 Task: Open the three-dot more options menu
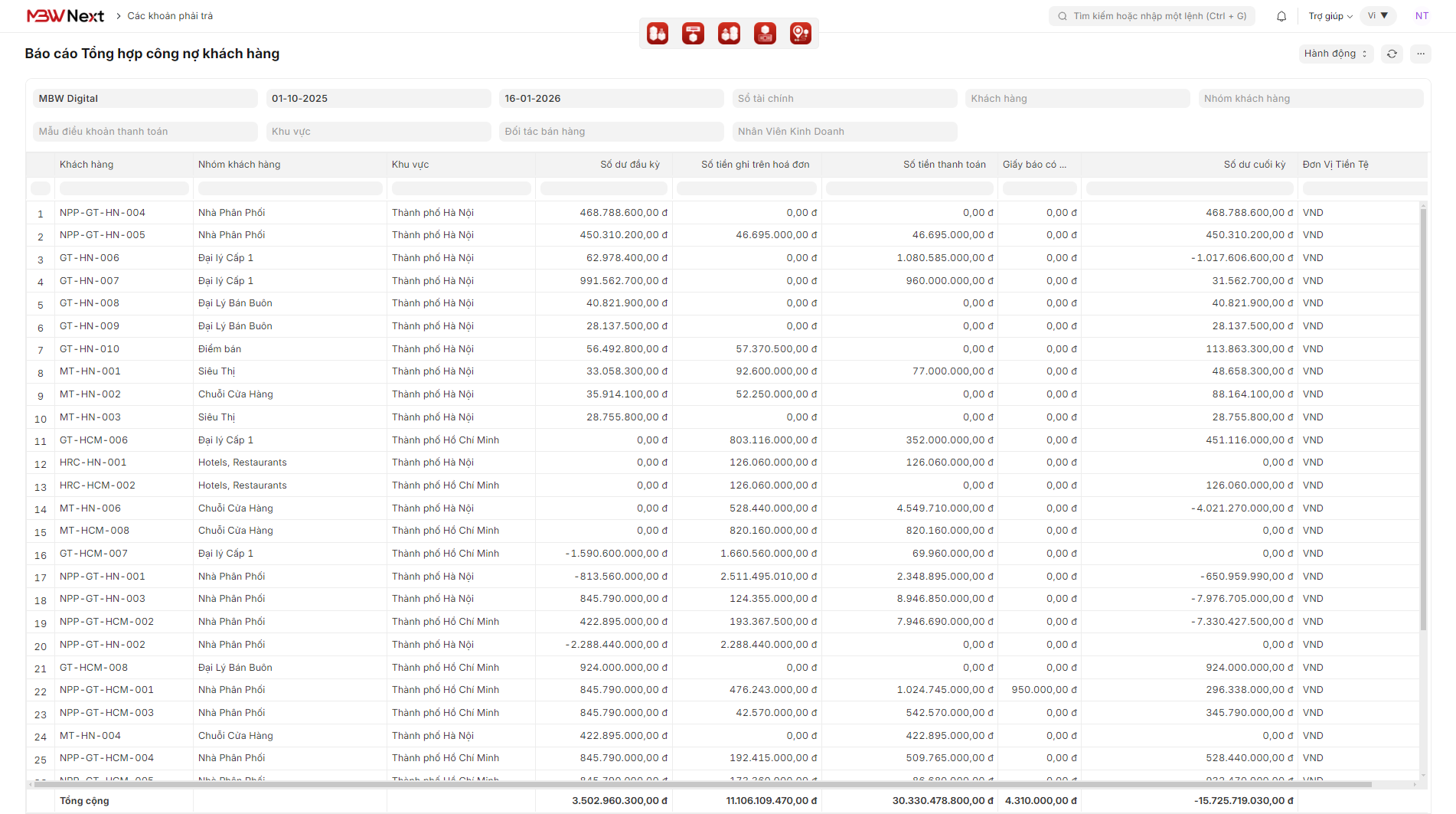[1421, 54]
